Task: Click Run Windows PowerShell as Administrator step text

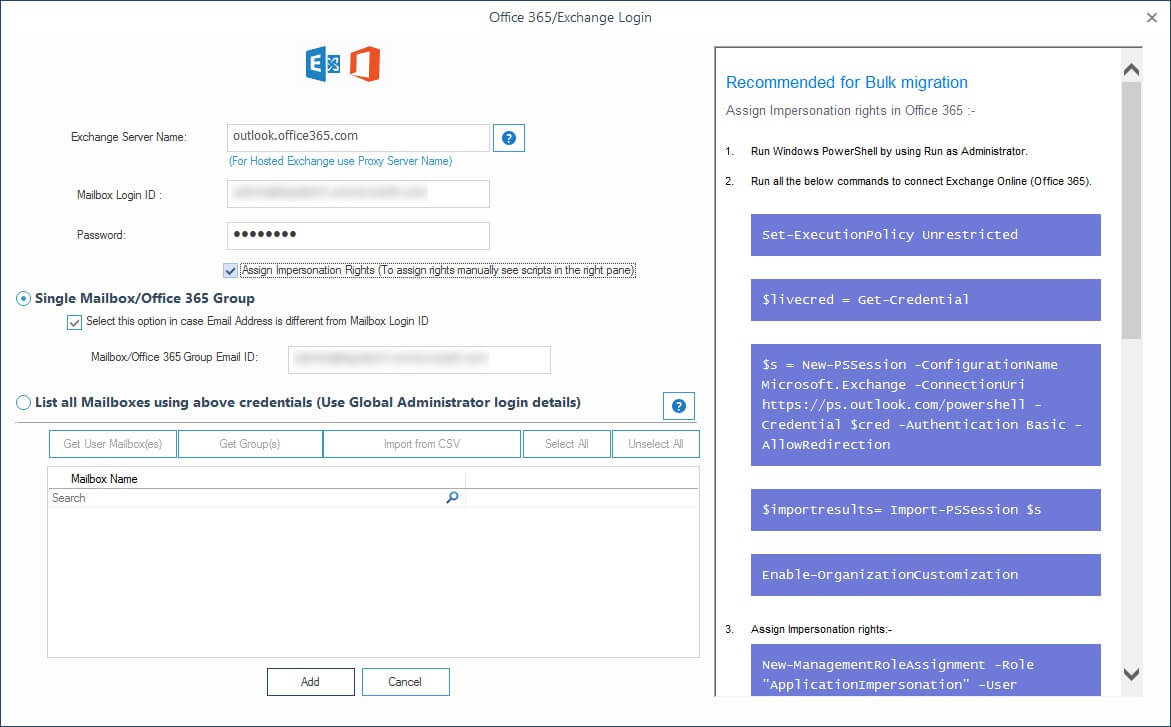Action: pos(889,151)
